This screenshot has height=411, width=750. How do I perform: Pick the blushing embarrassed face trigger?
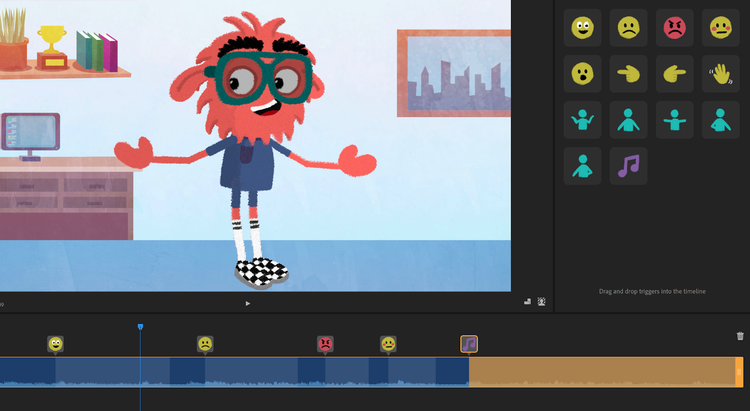pyautogui.click(x=721, y=27)
